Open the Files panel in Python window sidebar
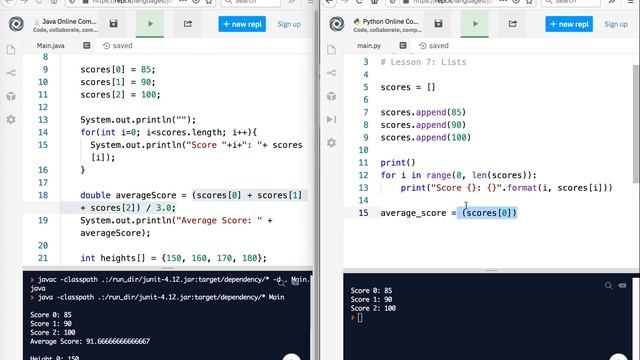The height and width of the screenshot is (360, 640). coord(331,50)
